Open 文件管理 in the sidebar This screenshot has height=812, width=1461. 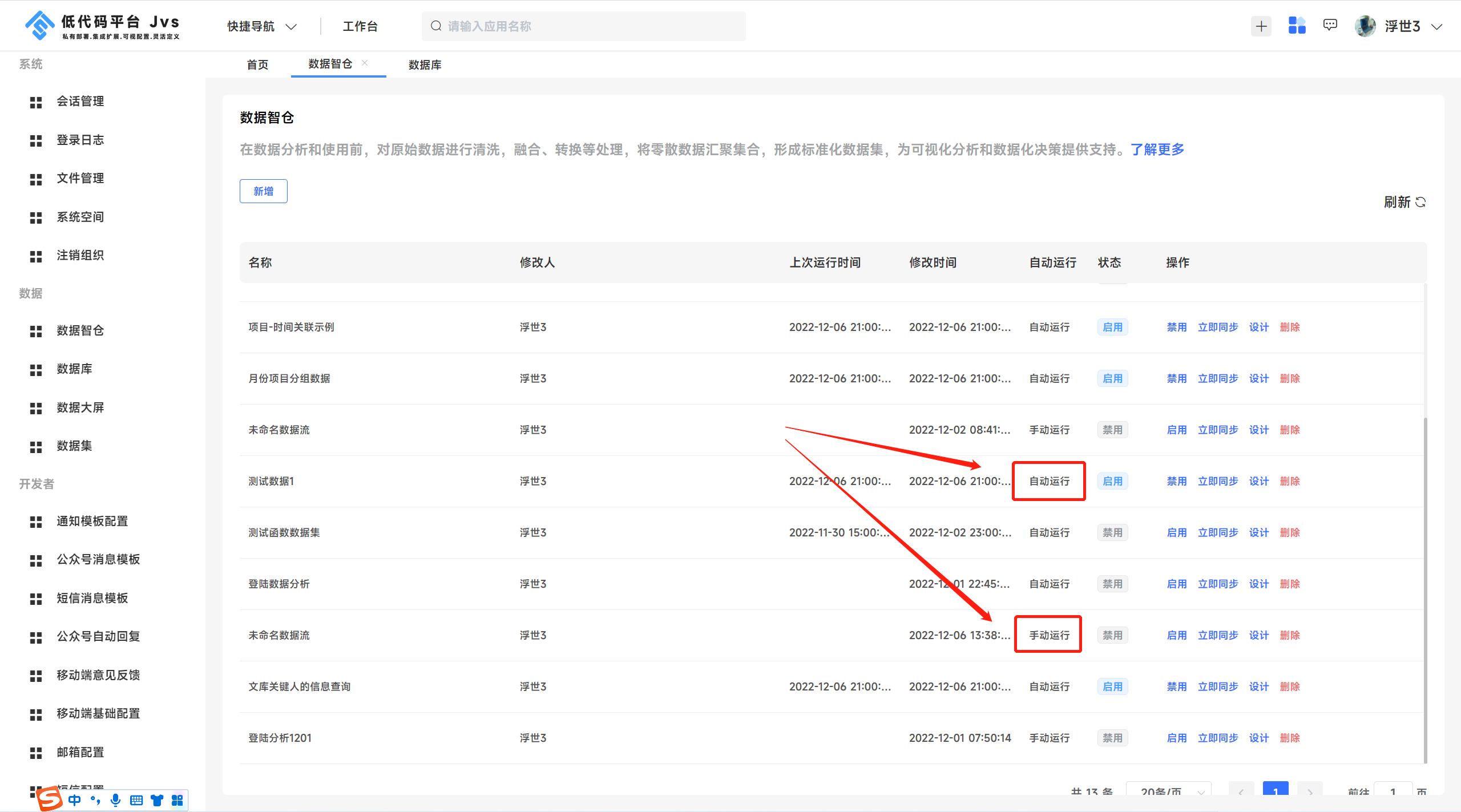pyautogui.click(x=80, y=178)
